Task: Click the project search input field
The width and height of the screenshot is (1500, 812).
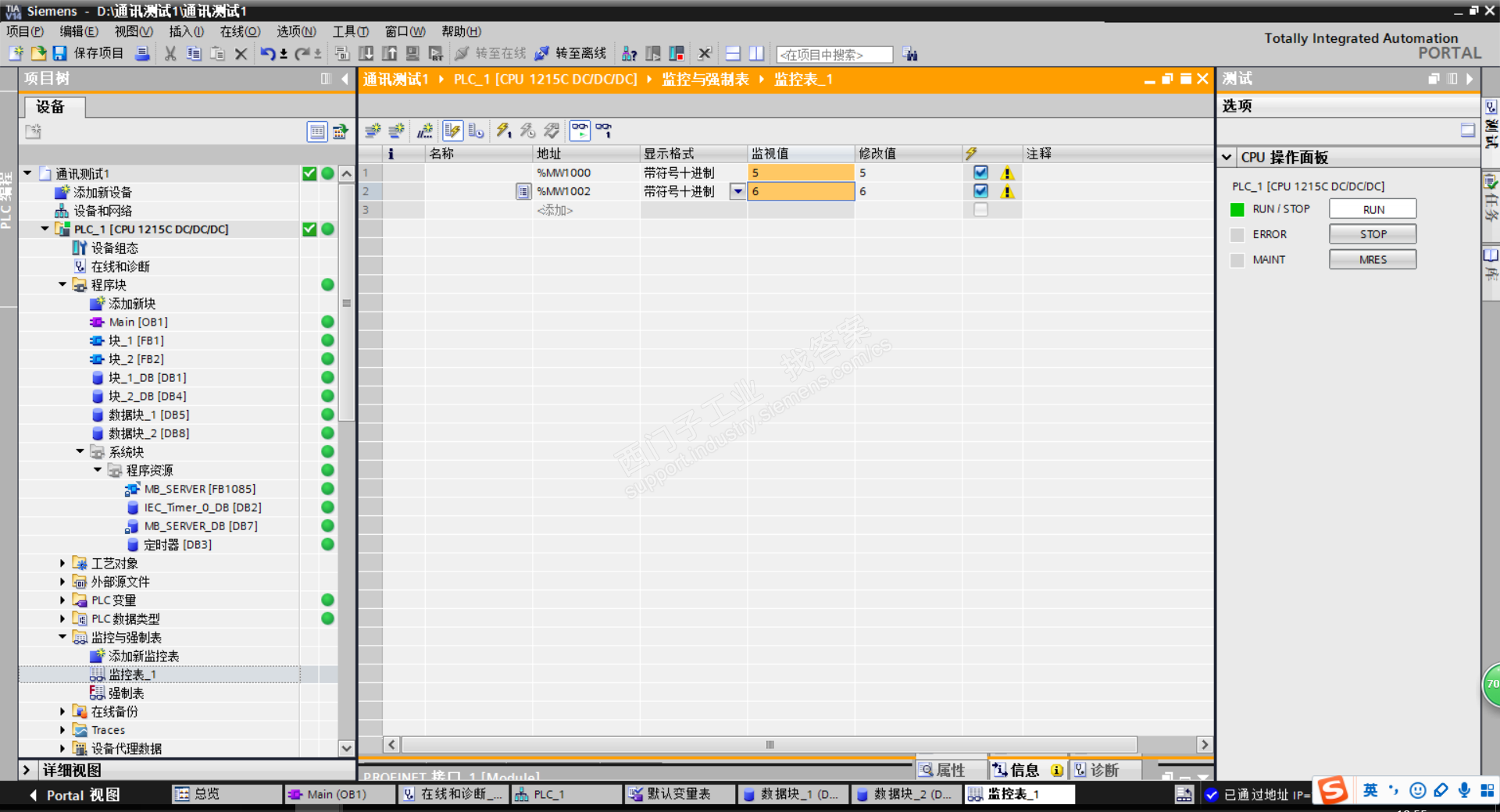Action: [x=834, y=55]
